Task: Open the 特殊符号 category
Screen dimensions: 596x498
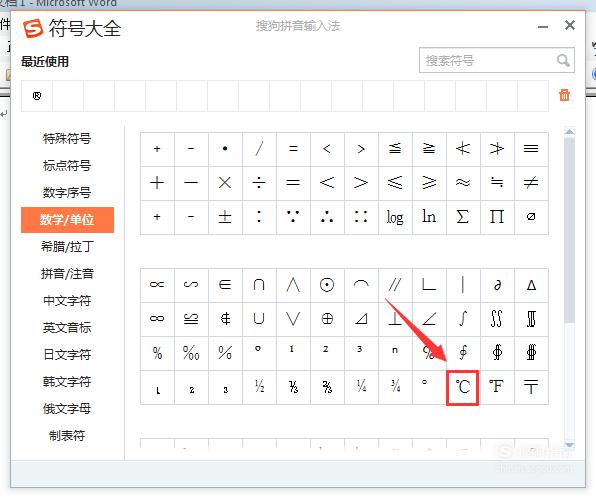Action: 67,139
